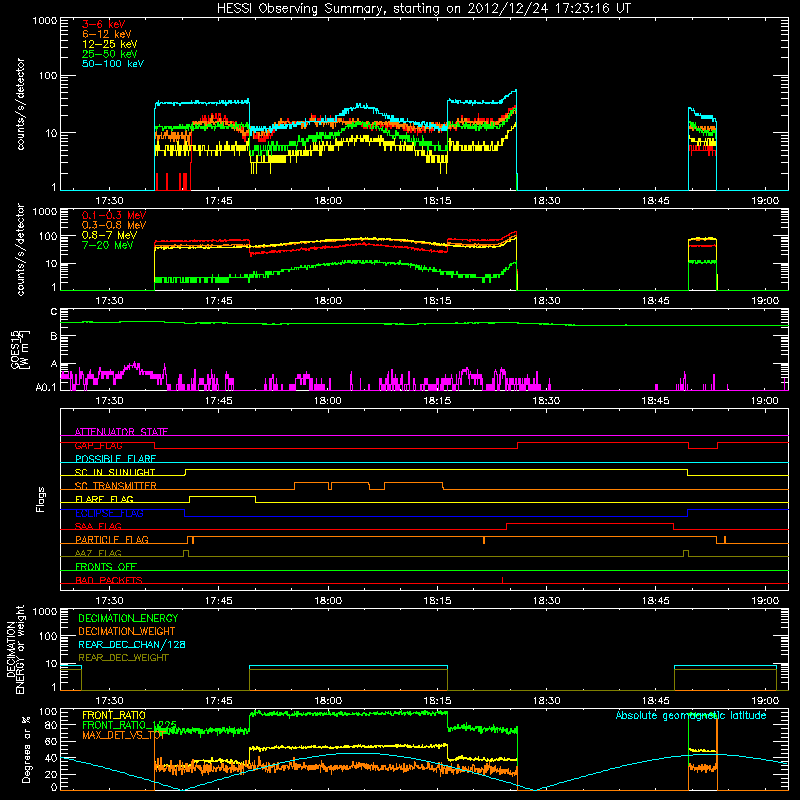Click the 18:45 tick label under the MeV plot
800x800 pixels.
pyautogui.click(x=656, y=301)
